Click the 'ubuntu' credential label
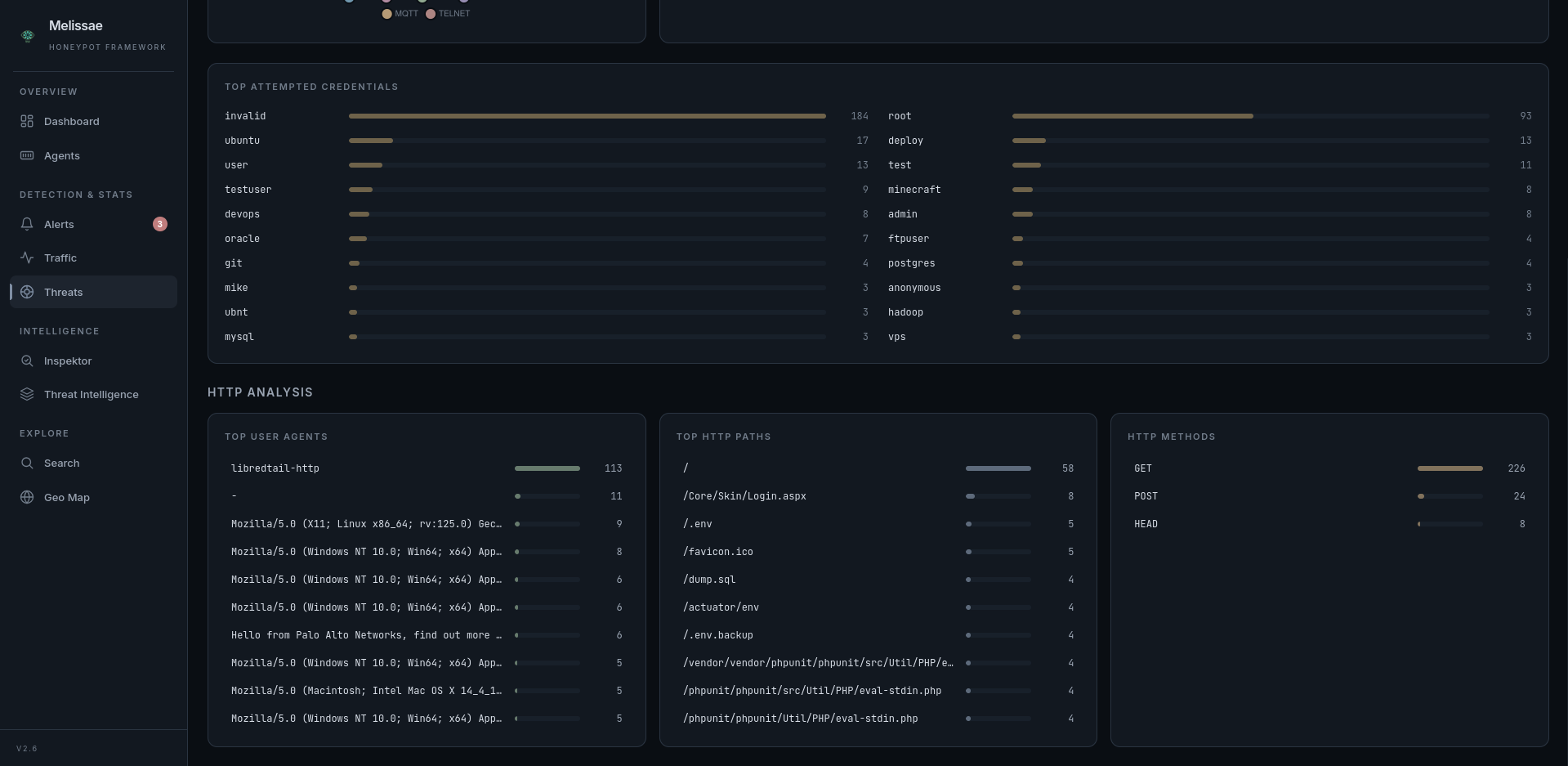Screen dimensions: 1568x766 point(242,141)
